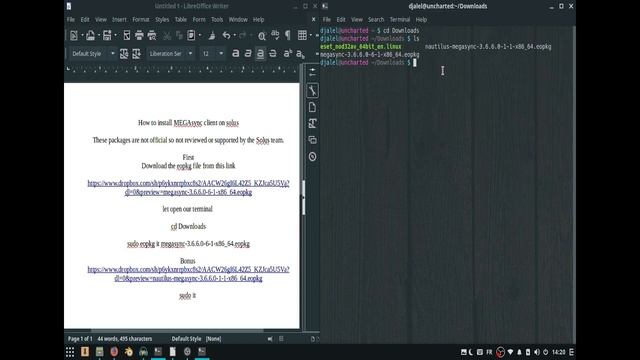Click Page 1 of 1 status field
This screenshot has height=360, width=640.
(x=80, y=339)
